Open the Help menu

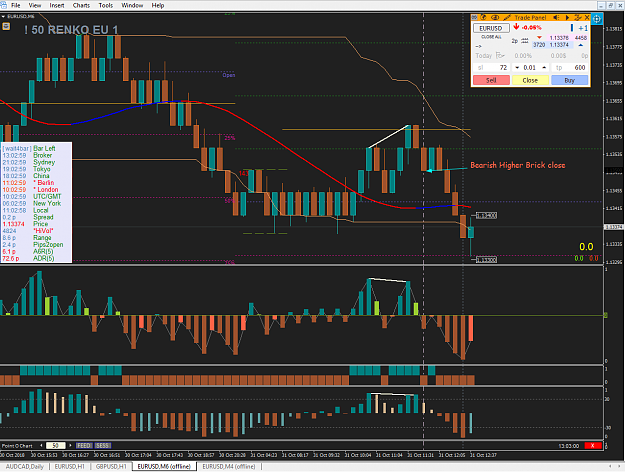(158, 5)
